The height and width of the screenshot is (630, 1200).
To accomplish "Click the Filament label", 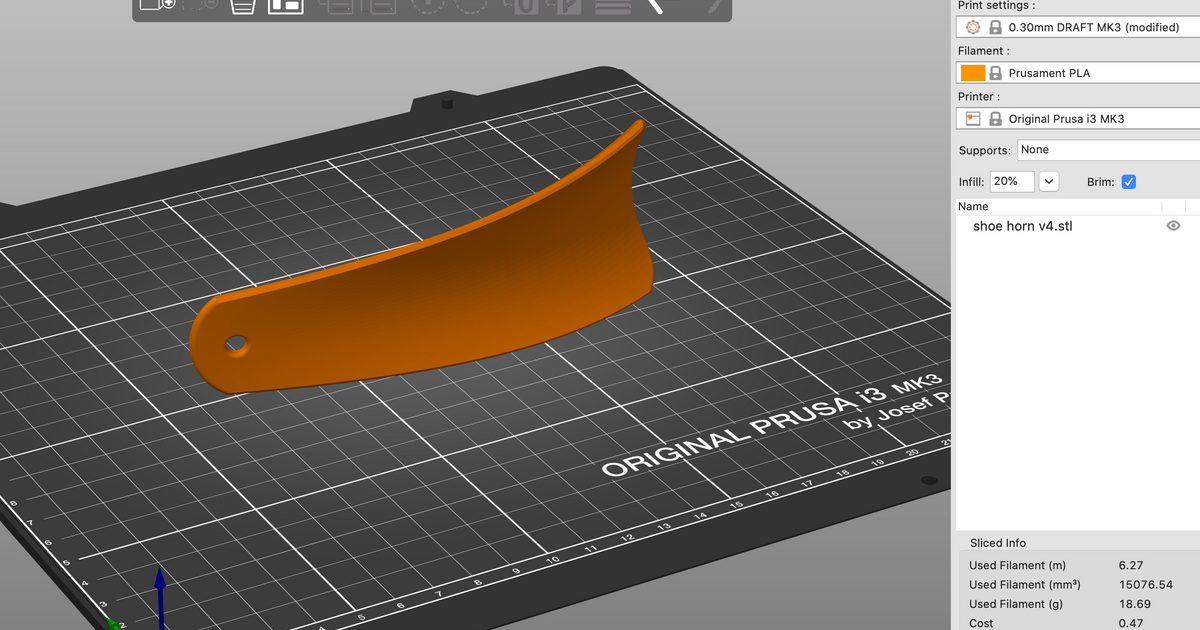I will 983,51.
